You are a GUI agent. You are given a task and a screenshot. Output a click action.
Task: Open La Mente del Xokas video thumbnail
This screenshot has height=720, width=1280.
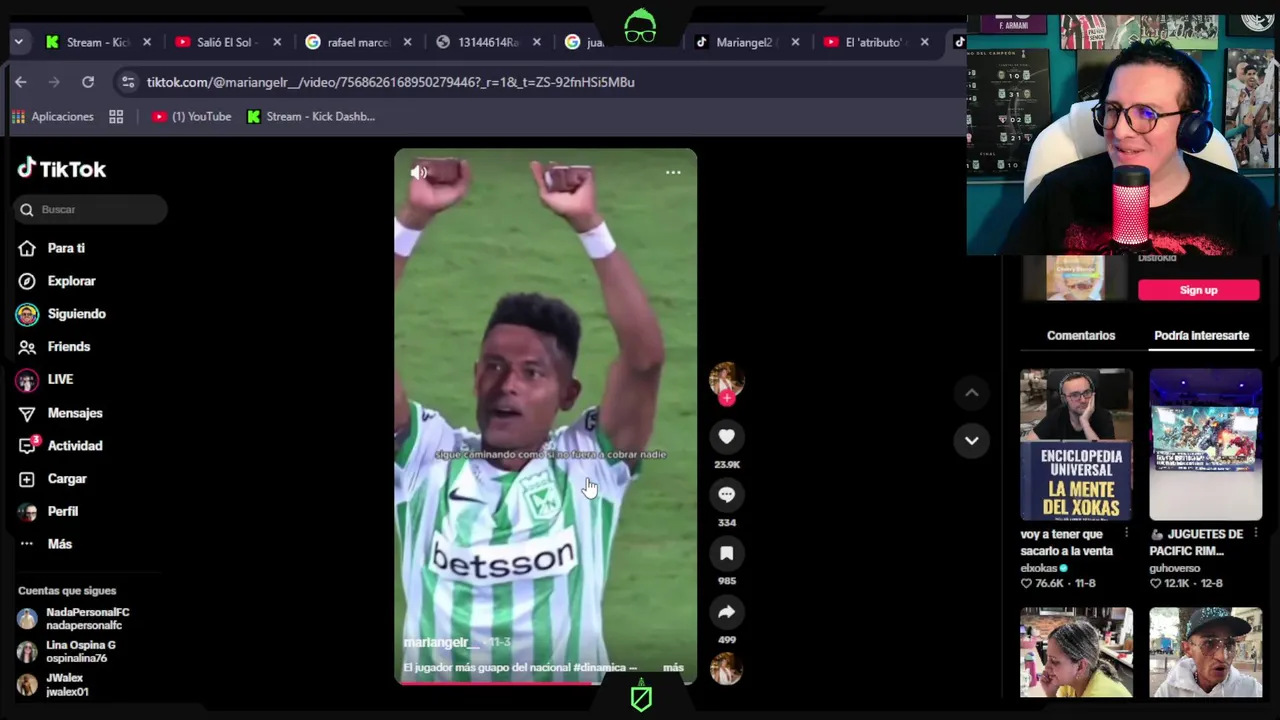point(1076,445)
